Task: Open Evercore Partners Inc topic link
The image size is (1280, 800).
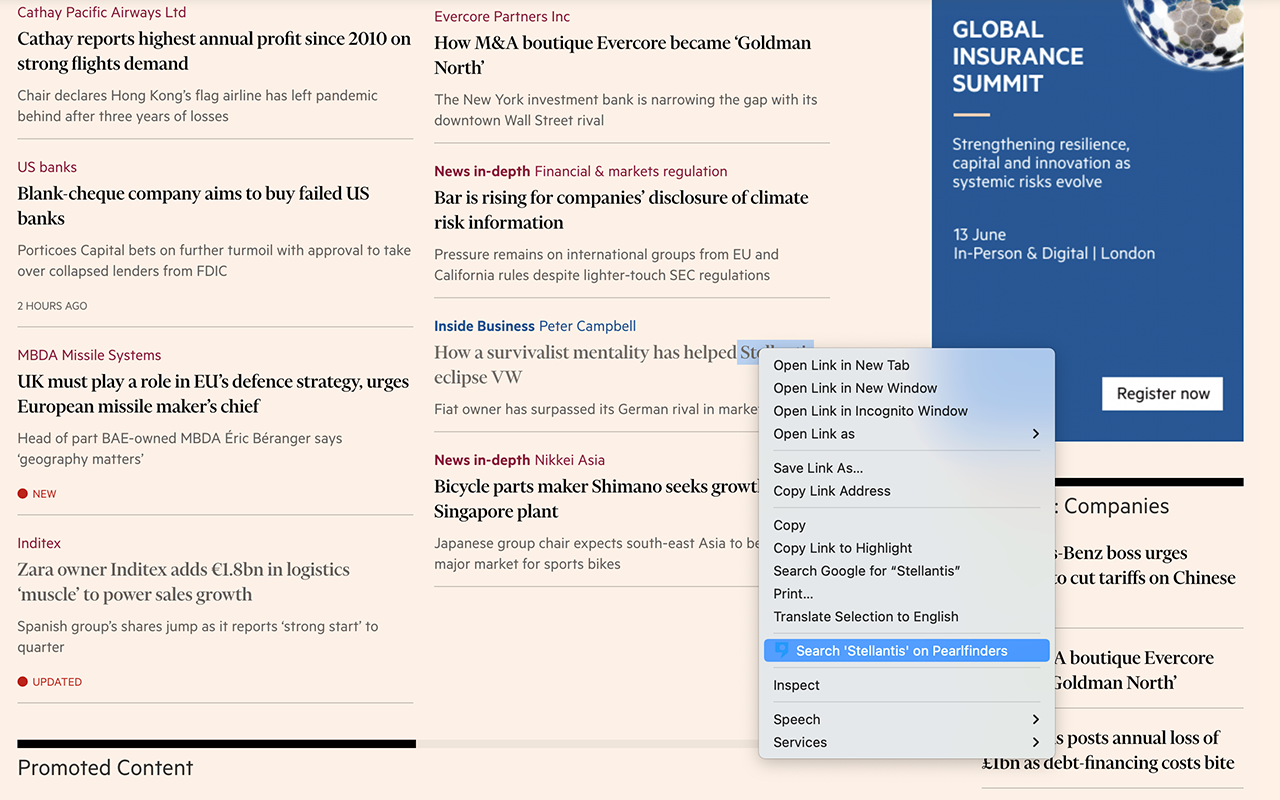Action: point(502,17)
